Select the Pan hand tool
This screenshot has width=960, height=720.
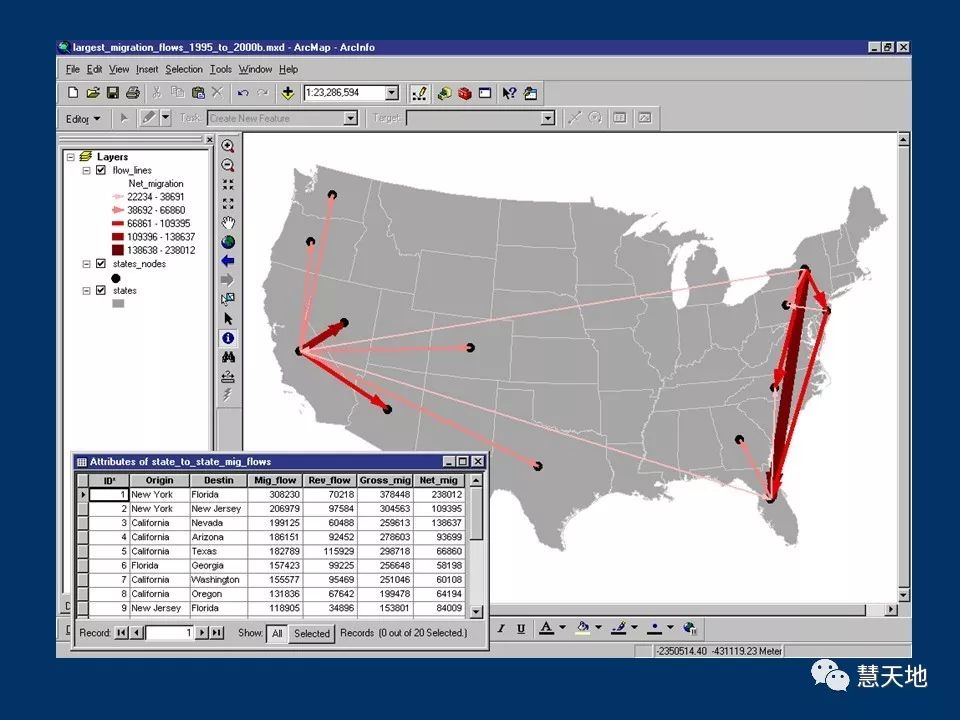228,222
